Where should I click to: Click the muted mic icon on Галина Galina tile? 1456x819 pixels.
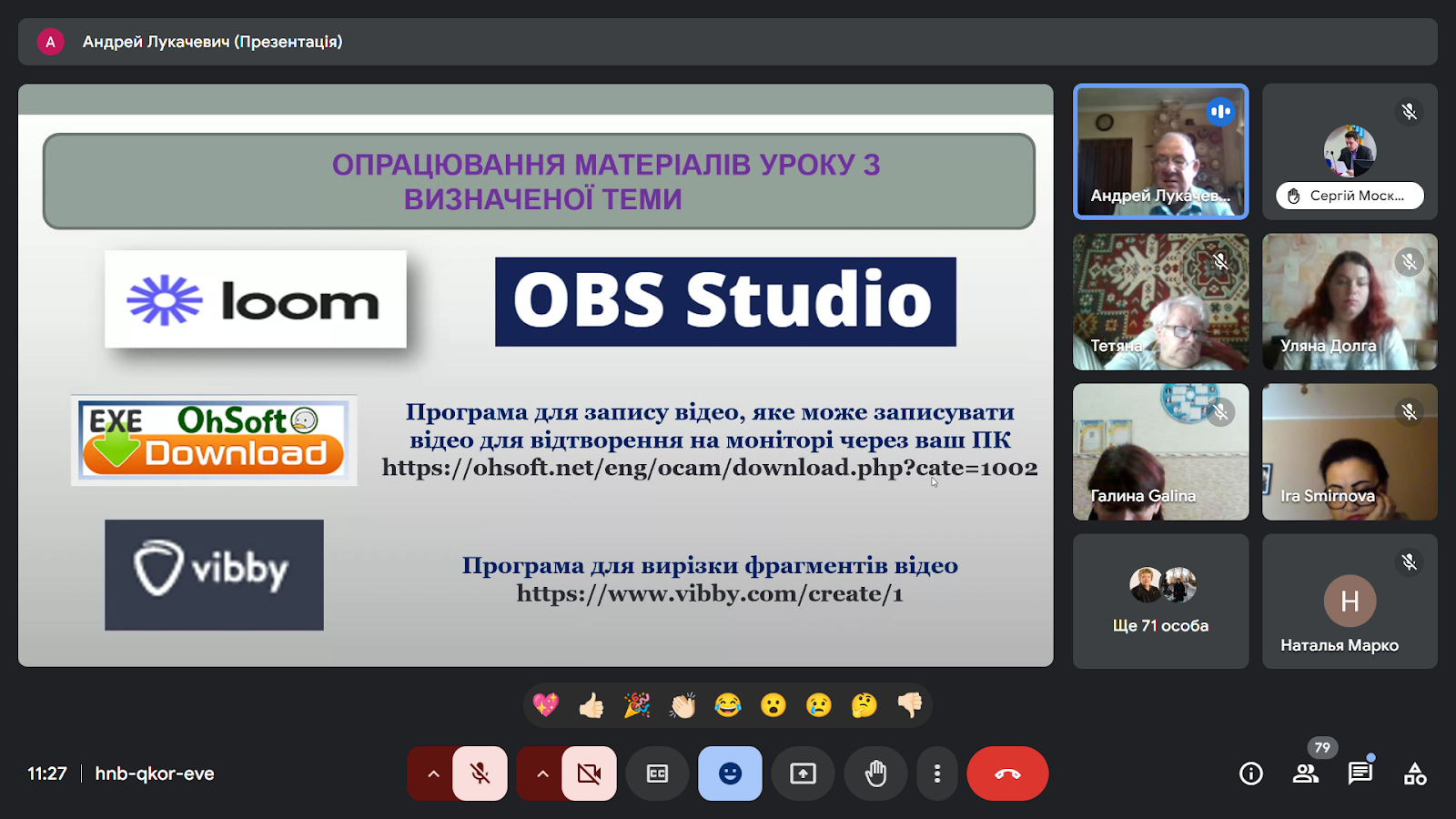coord(1220,412)
